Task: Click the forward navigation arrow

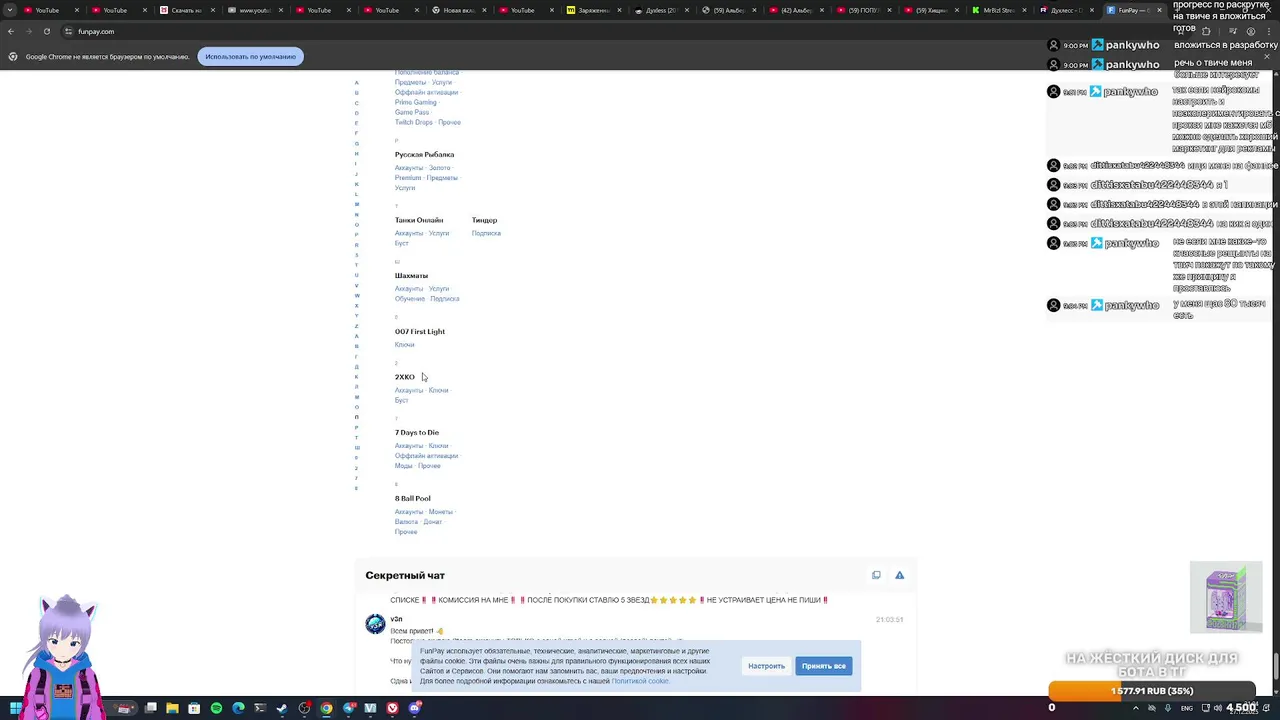Action: (x=28, y=31)
